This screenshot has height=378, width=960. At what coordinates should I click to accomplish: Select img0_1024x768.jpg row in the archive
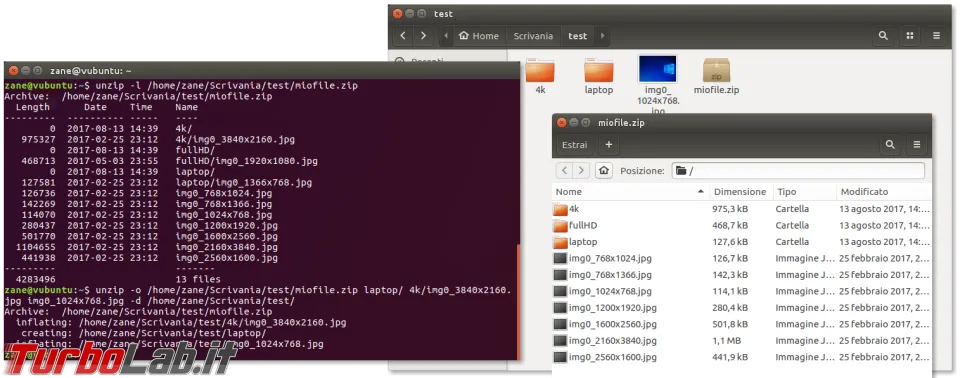[741, 292]
